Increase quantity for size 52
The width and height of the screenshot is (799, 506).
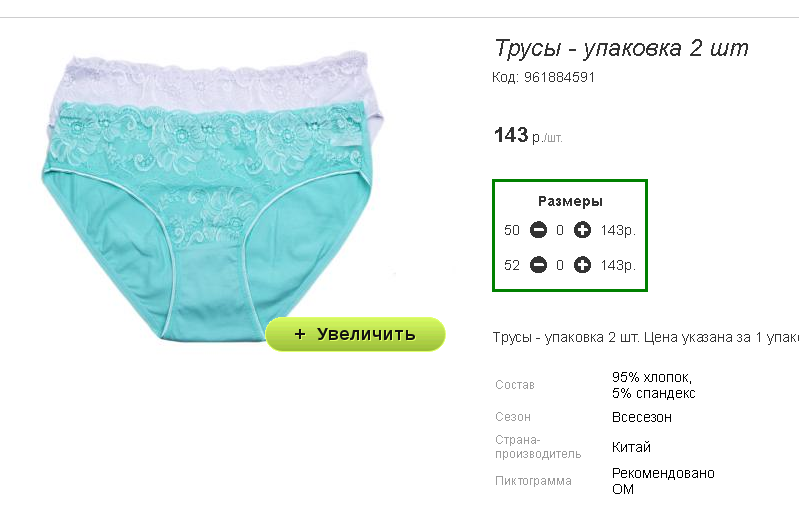point(582,265)
